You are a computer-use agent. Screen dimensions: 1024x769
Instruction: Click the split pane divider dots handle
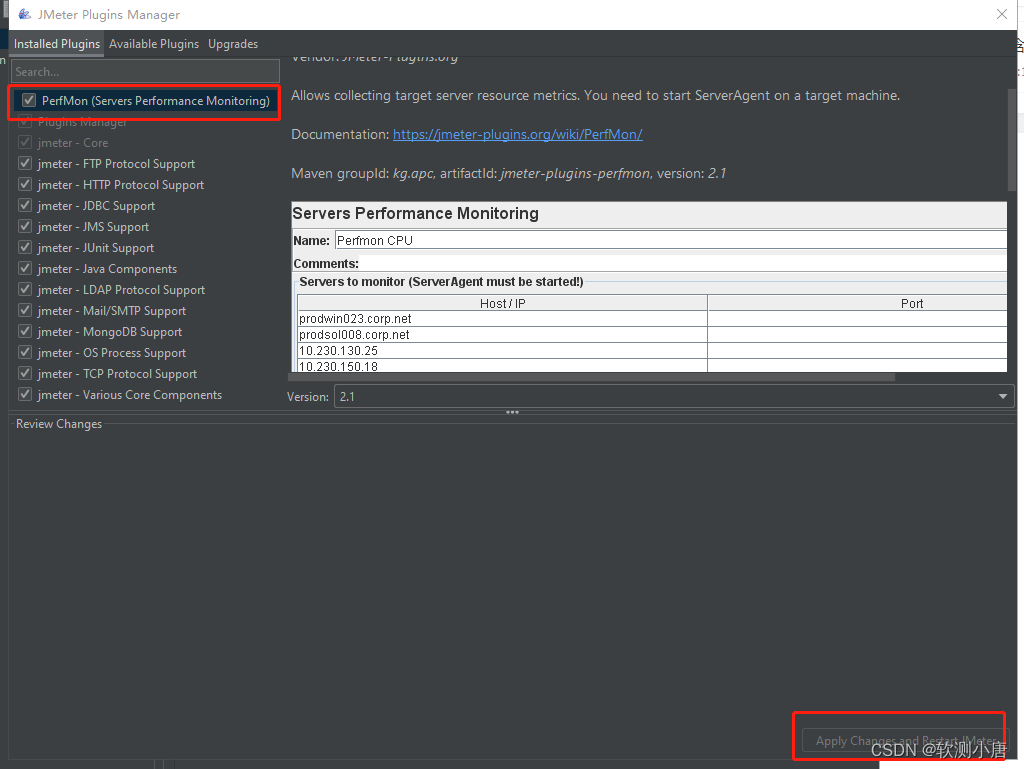click(x=512, y=413)
